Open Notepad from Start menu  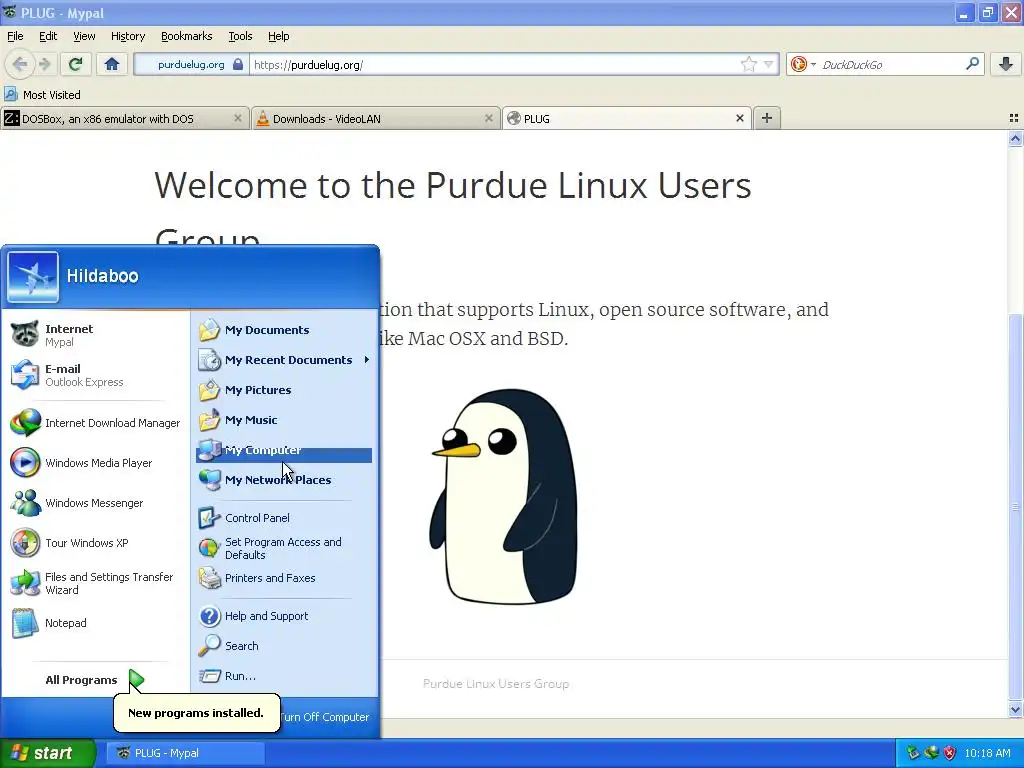(x=95, y=623)
